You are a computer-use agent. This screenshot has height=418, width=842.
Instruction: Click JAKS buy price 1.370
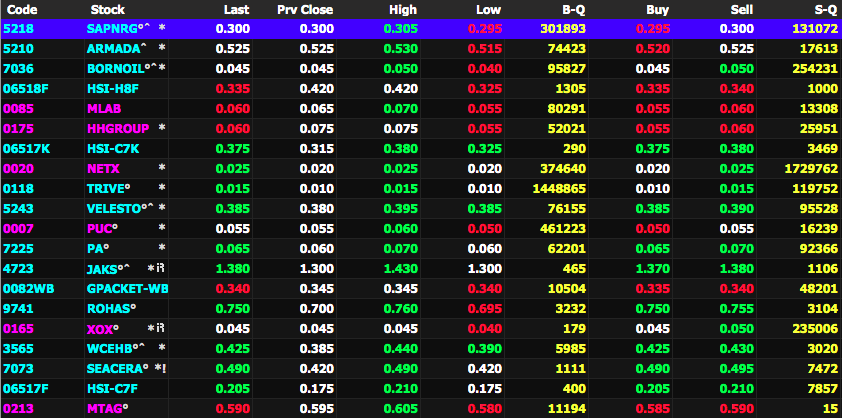[x=652, y=269]
